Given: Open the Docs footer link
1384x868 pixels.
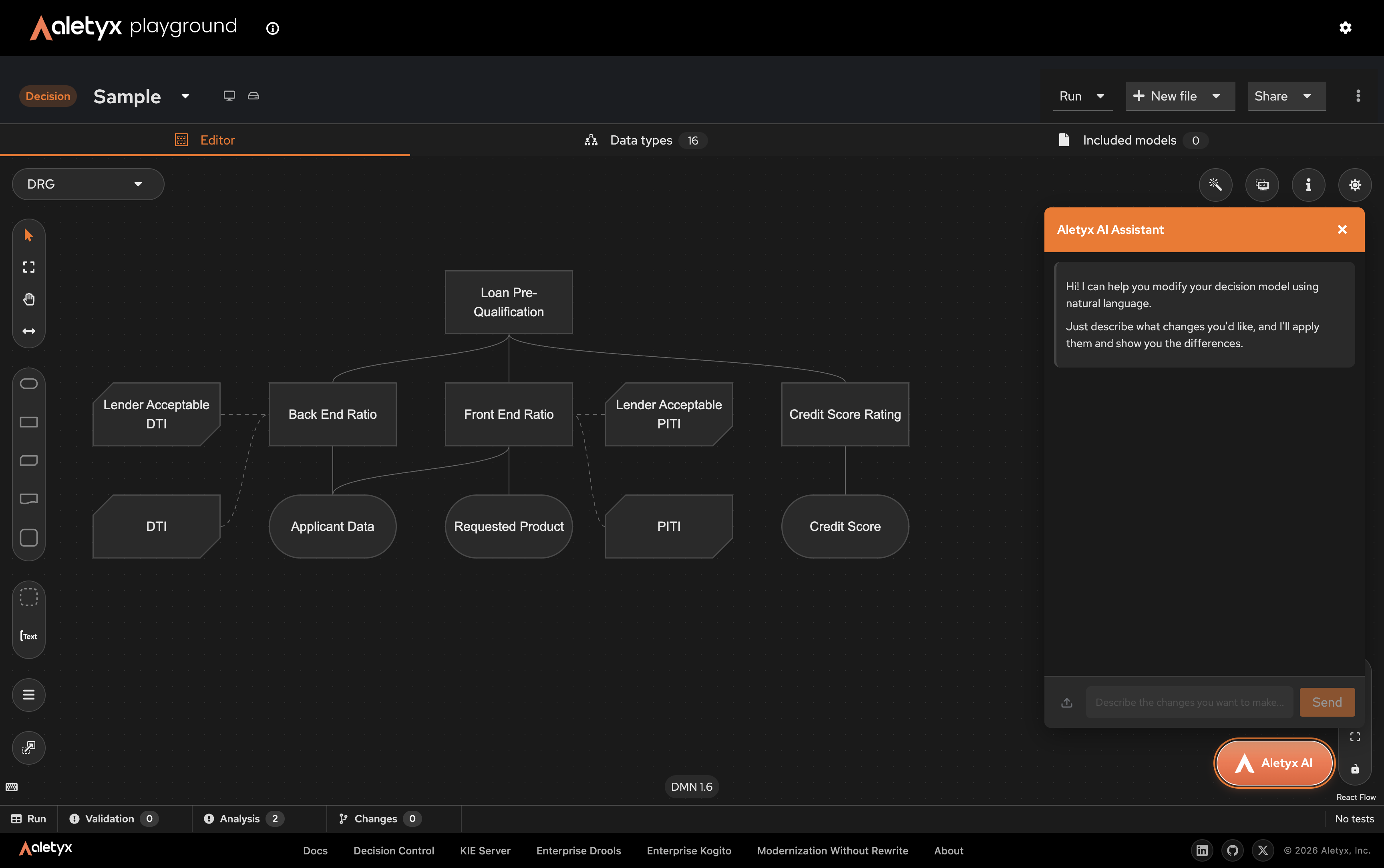Looking at the screenshot, I should coord(315,851).
